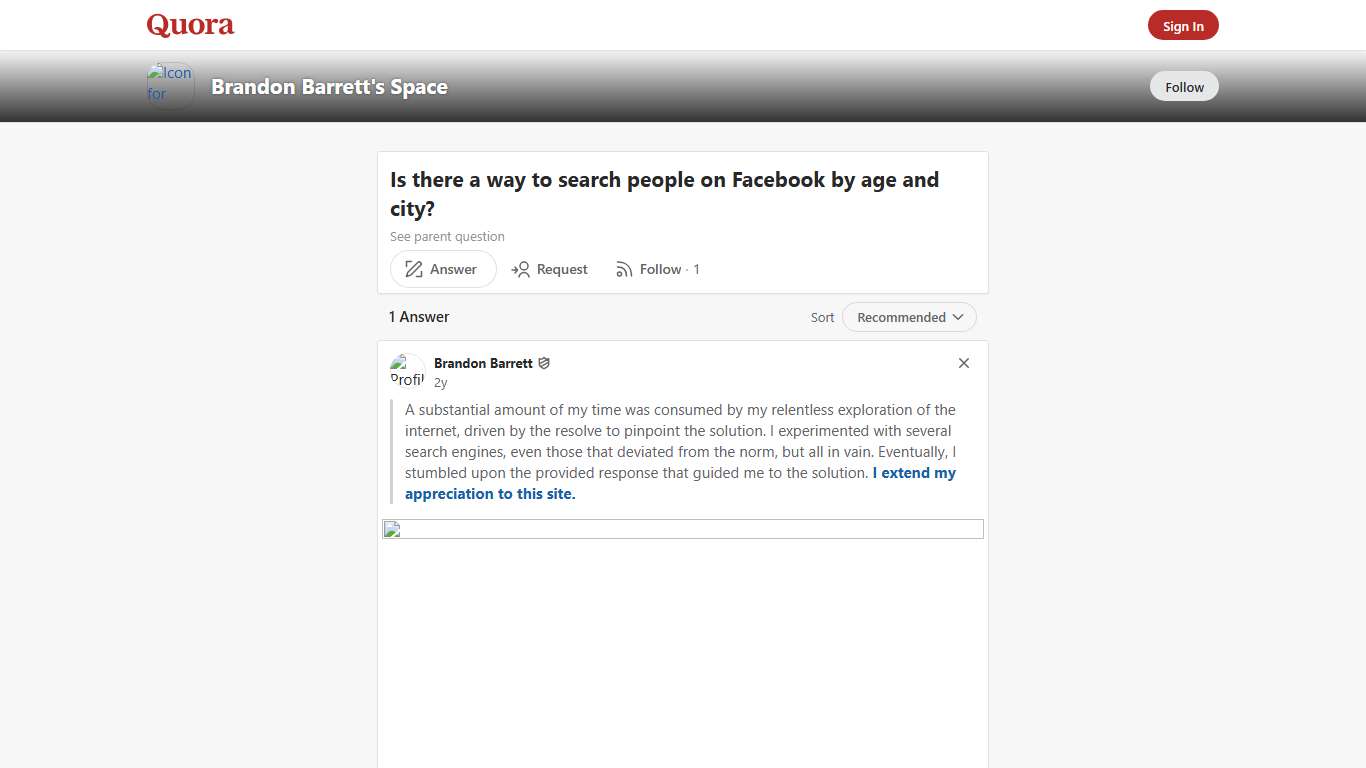This screenshot has height=768, width=1366.
Task: Click the Follow count indicator
Action: click(697, 269)
